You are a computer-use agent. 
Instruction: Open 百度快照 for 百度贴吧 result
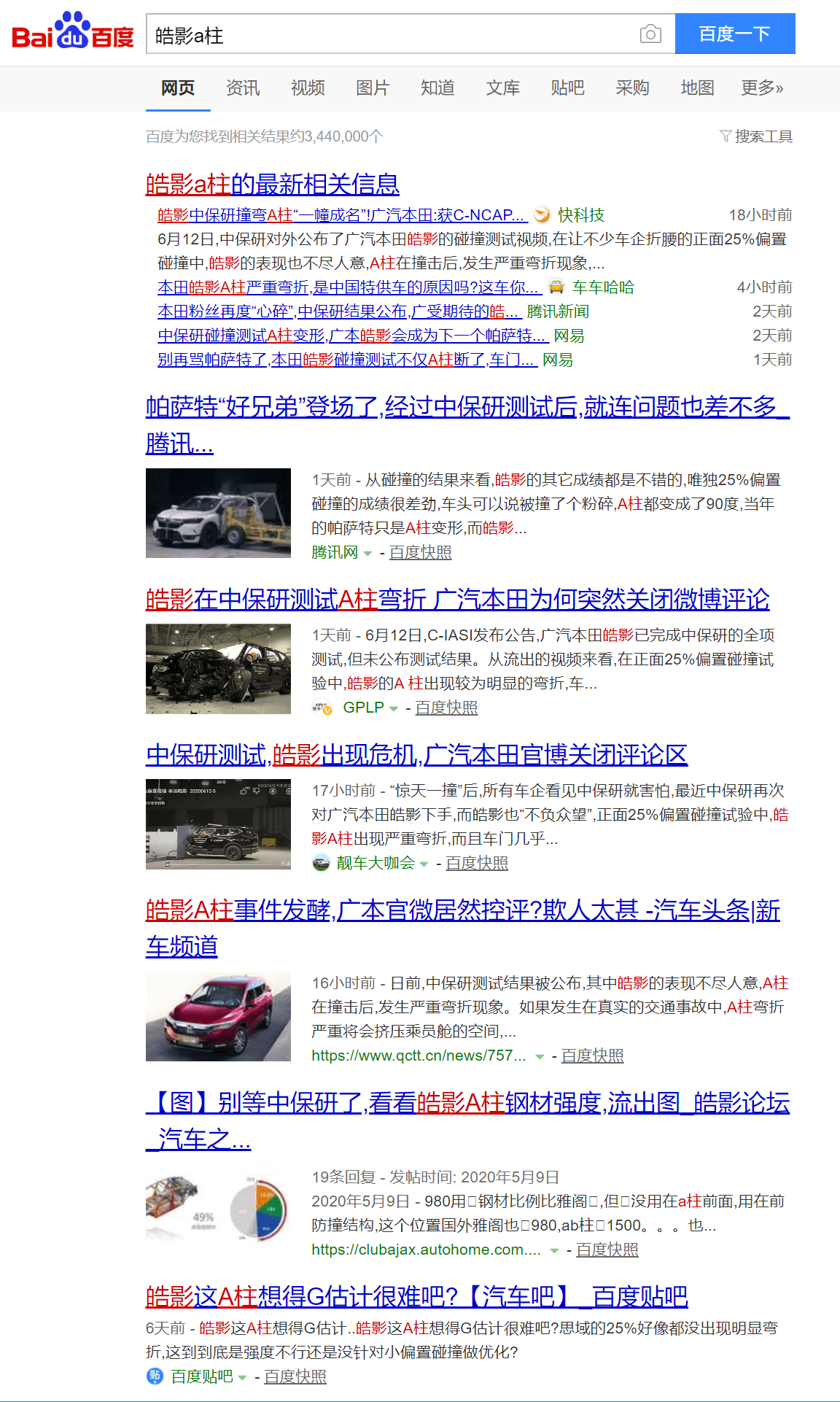[x=295, y=1376]
